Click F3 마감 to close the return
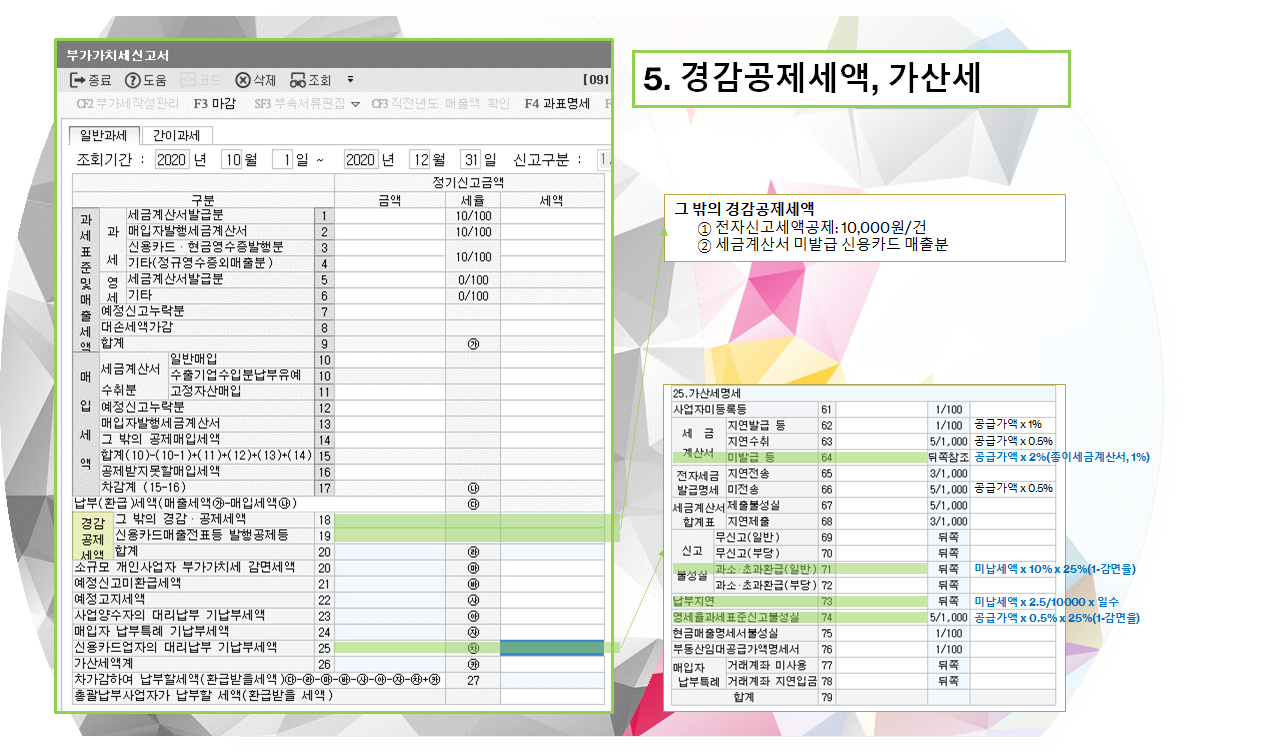This screenshot has width=1280, height=753. point(214,103)
